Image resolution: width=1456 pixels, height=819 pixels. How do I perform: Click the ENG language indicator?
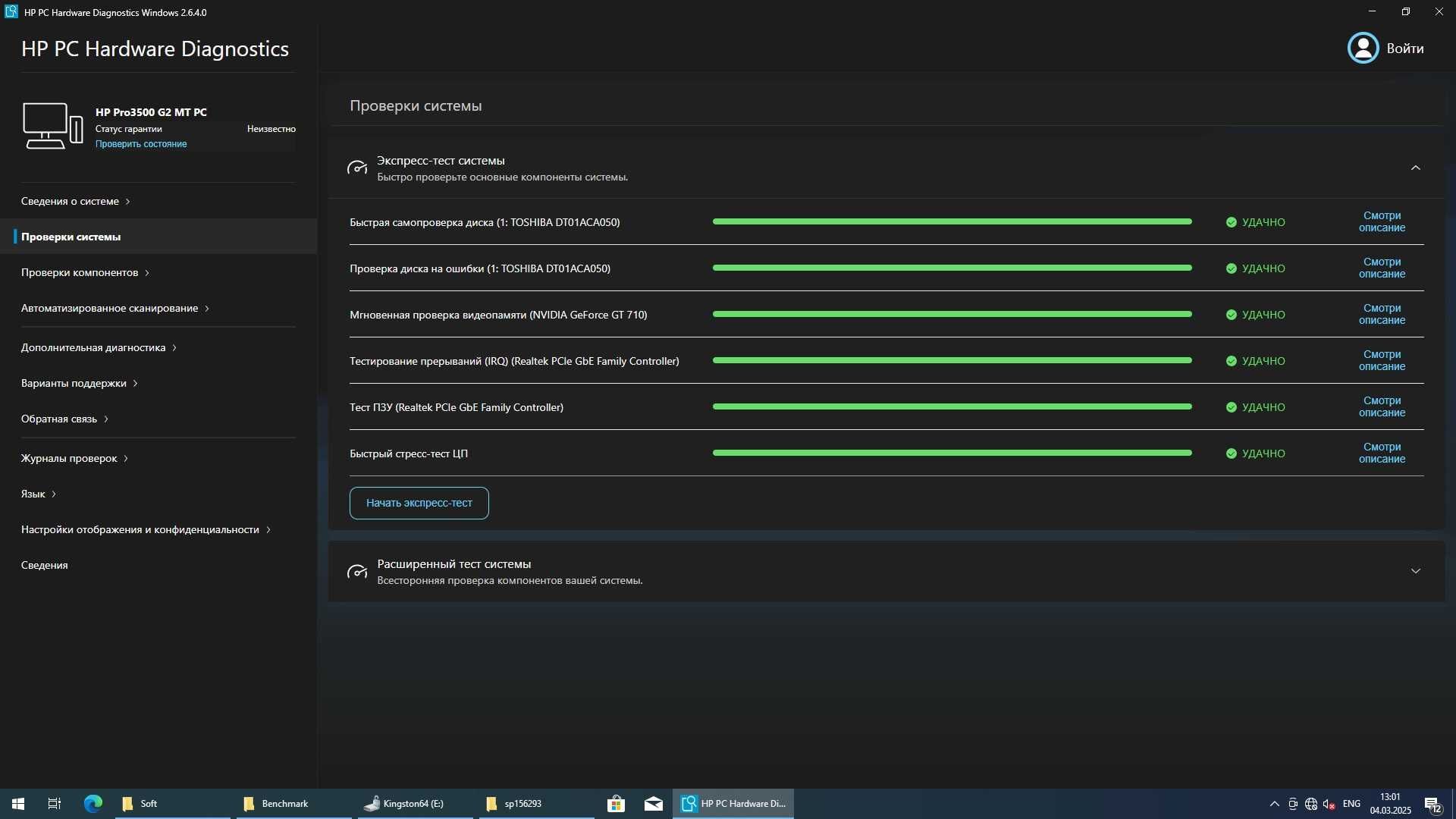click(x=1351, y=804)
